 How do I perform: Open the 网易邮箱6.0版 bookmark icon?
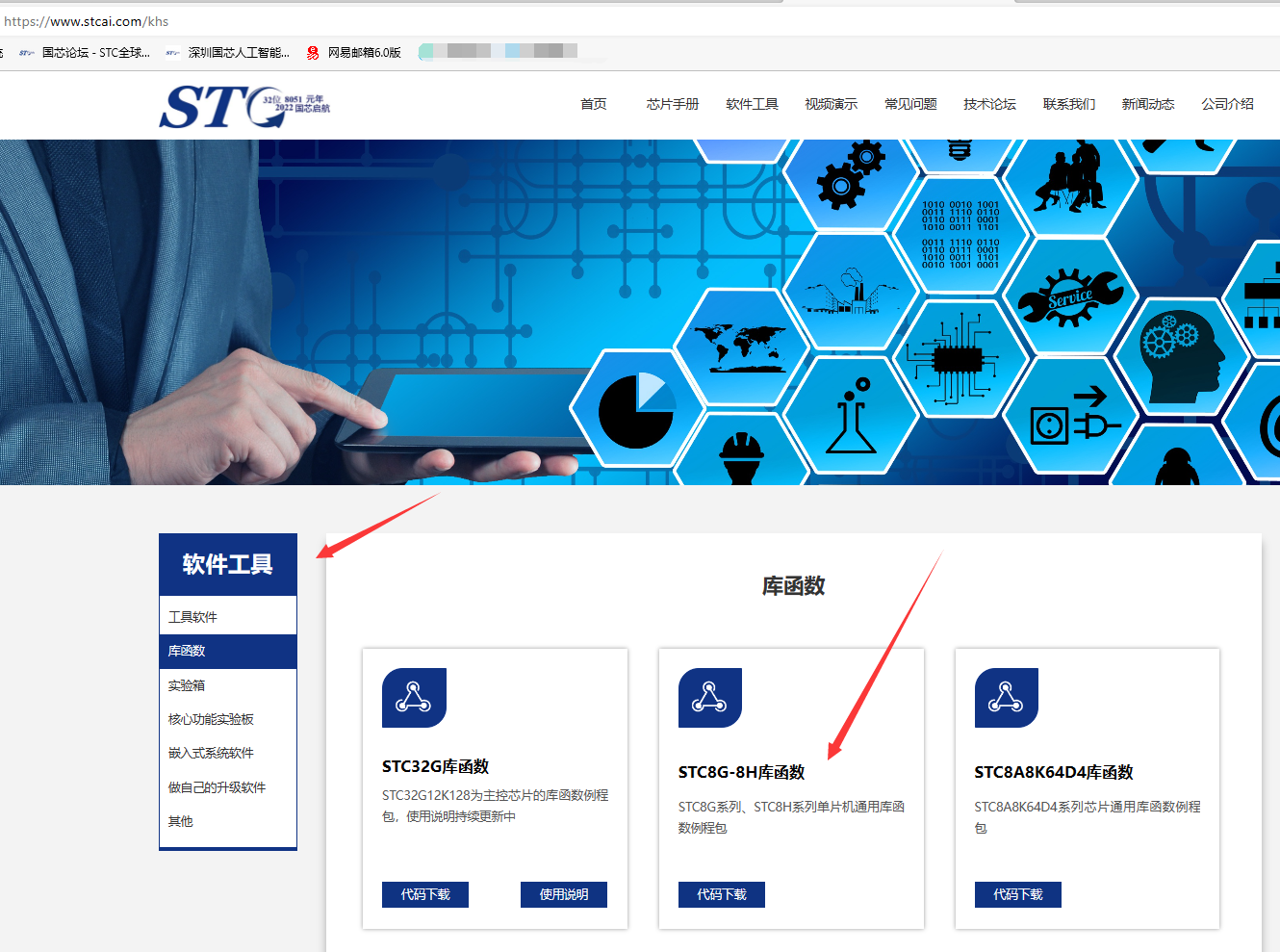click(x=313, y=53)
